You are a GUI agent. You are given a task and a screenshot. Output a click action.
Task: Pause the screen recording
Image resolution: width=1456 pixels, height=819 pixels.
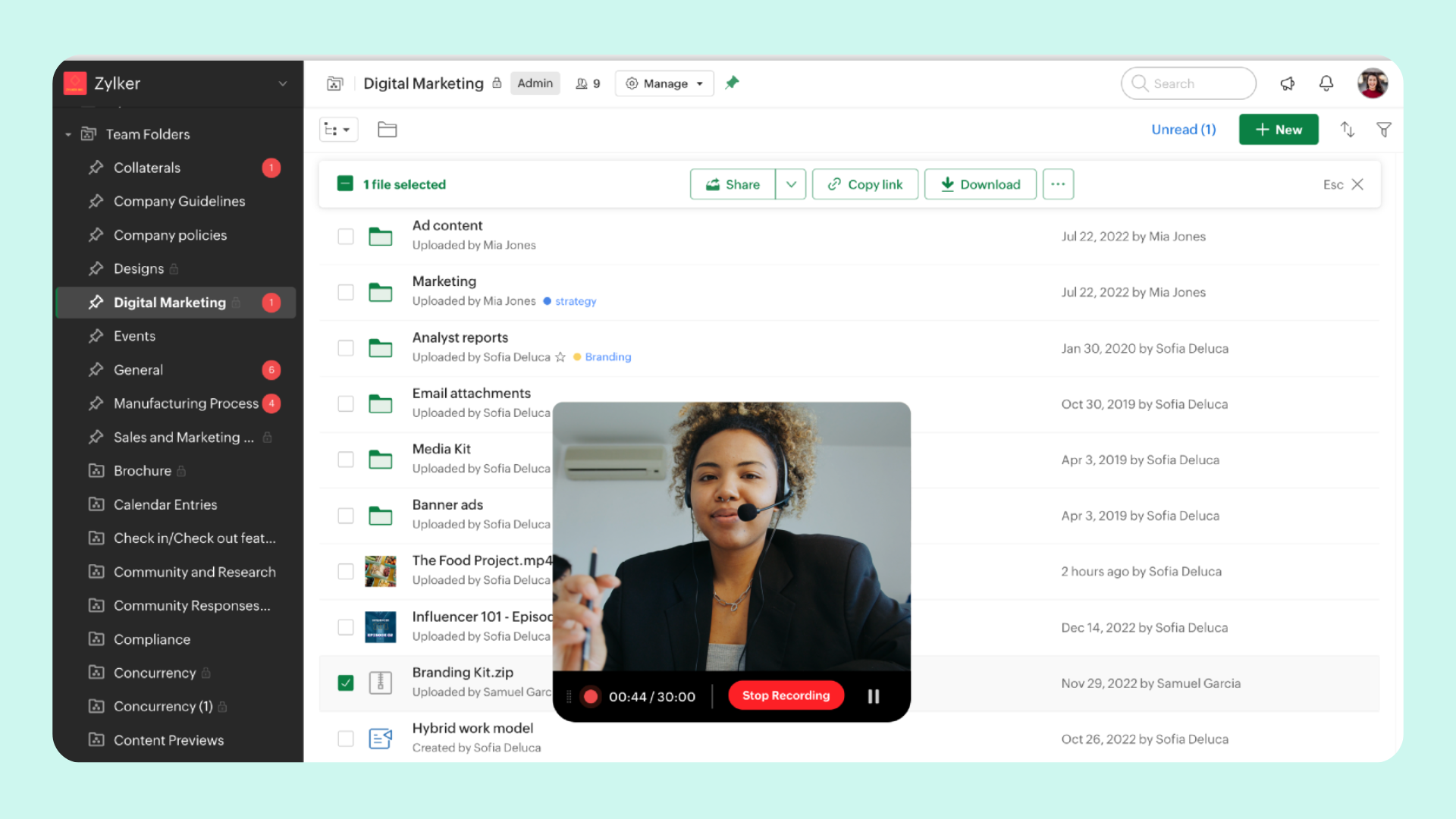873,695
